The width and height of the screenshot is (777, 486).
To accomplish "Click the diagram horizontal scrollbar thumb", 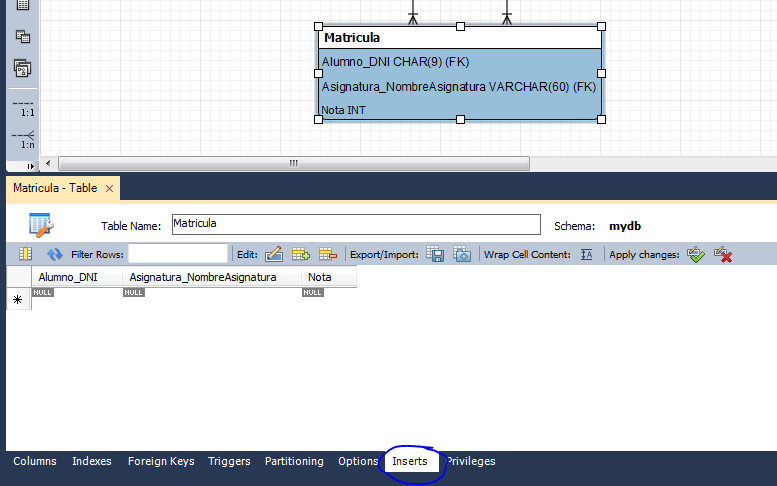I will (x=294, y=163).
